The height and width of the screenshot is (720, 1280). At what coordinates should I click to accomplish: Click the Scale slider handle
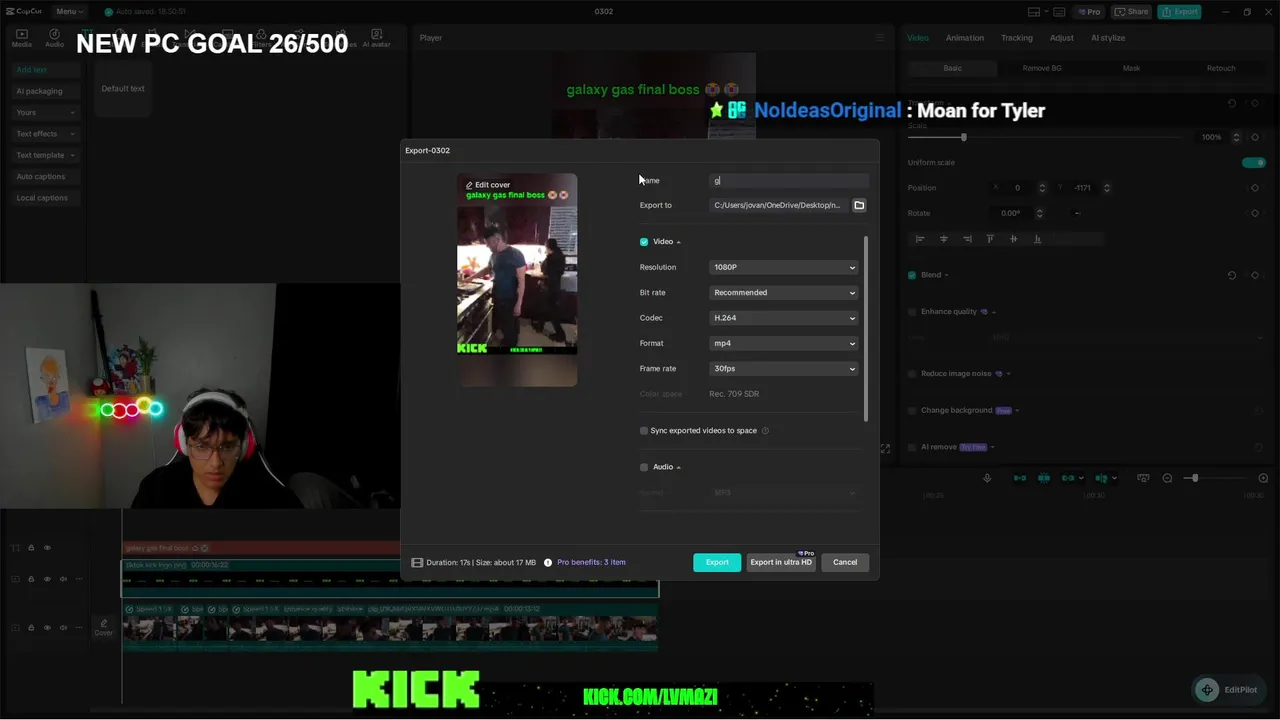(964, 137)
